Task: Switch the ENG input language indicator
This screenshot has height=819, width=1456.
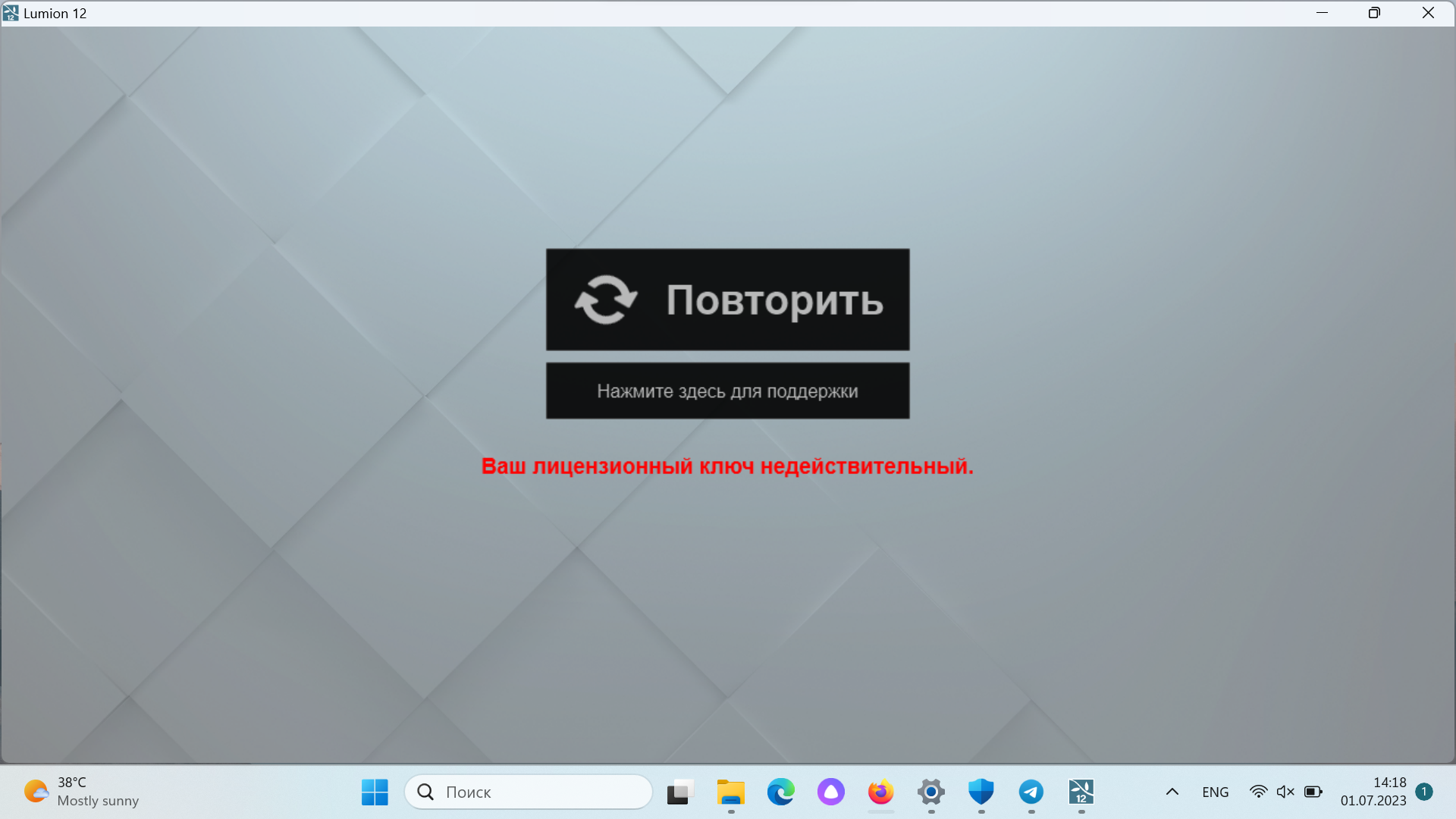Action: click(x=1215, y=792)
